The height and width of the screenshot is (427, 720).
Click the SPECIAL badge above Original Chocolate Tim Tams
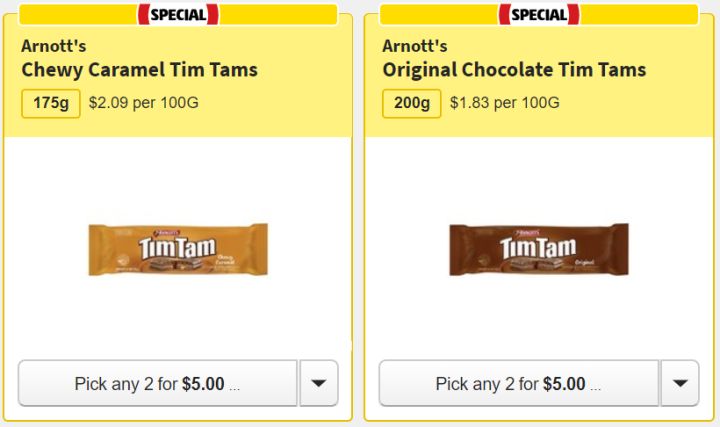point(539,14)
